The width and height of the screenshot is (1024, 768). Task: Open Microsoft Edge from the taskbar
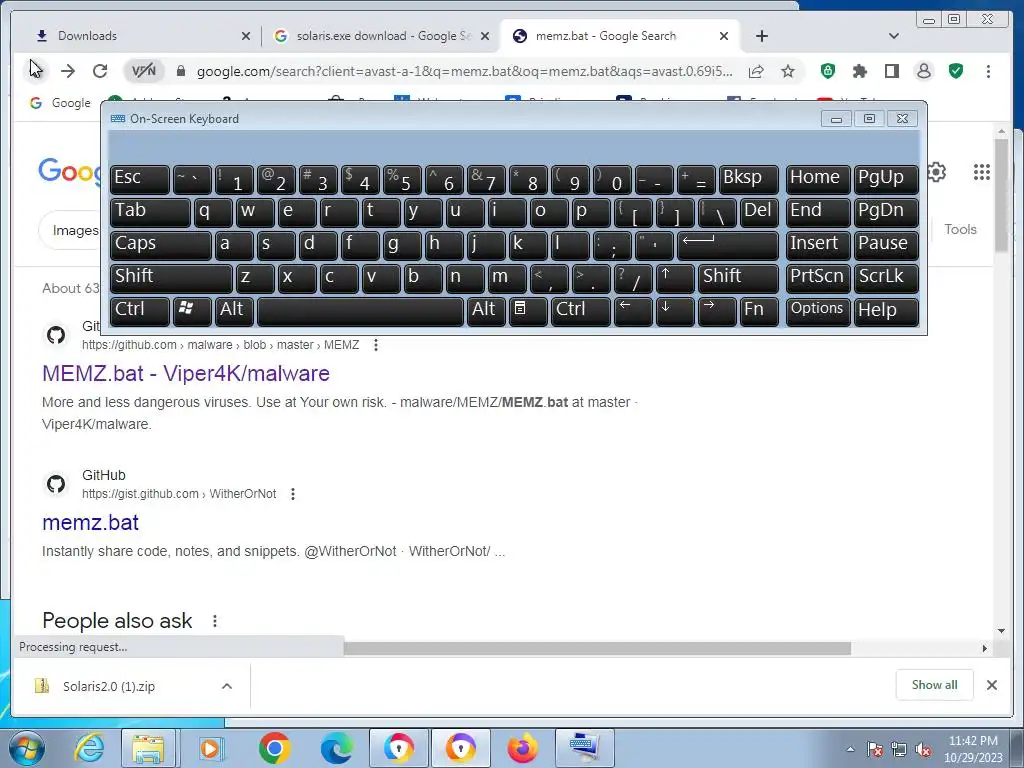336,748
